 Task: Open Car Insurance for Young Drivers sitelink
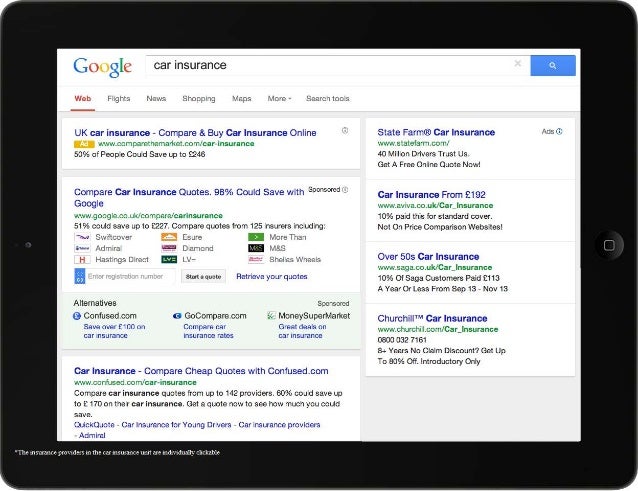pos(176,425)
